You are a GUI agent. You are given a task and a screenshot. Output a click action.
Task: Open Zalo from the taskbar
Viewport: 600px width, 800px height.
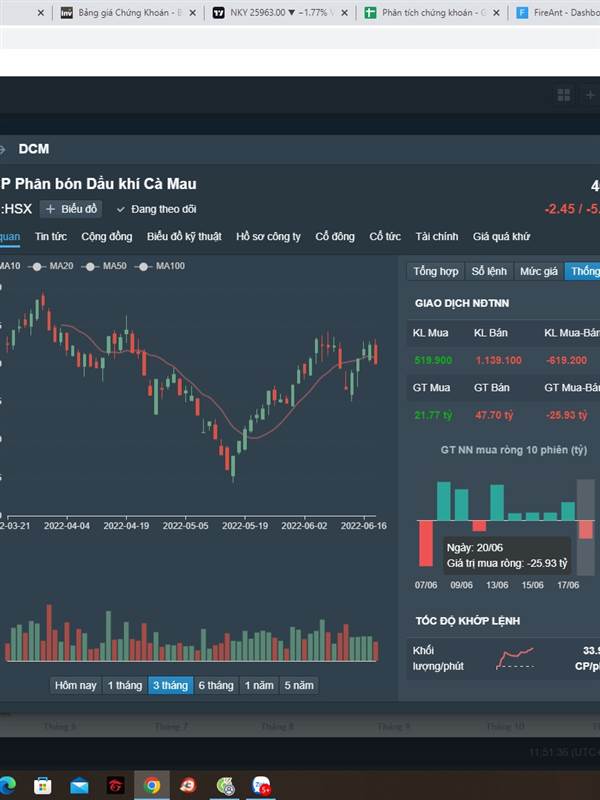[262, 786]
